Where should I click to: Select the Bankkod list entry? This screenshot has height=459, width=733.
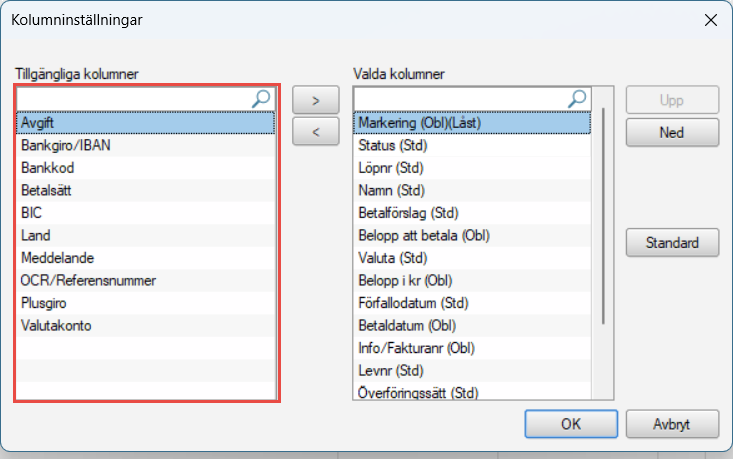(146, 168)
